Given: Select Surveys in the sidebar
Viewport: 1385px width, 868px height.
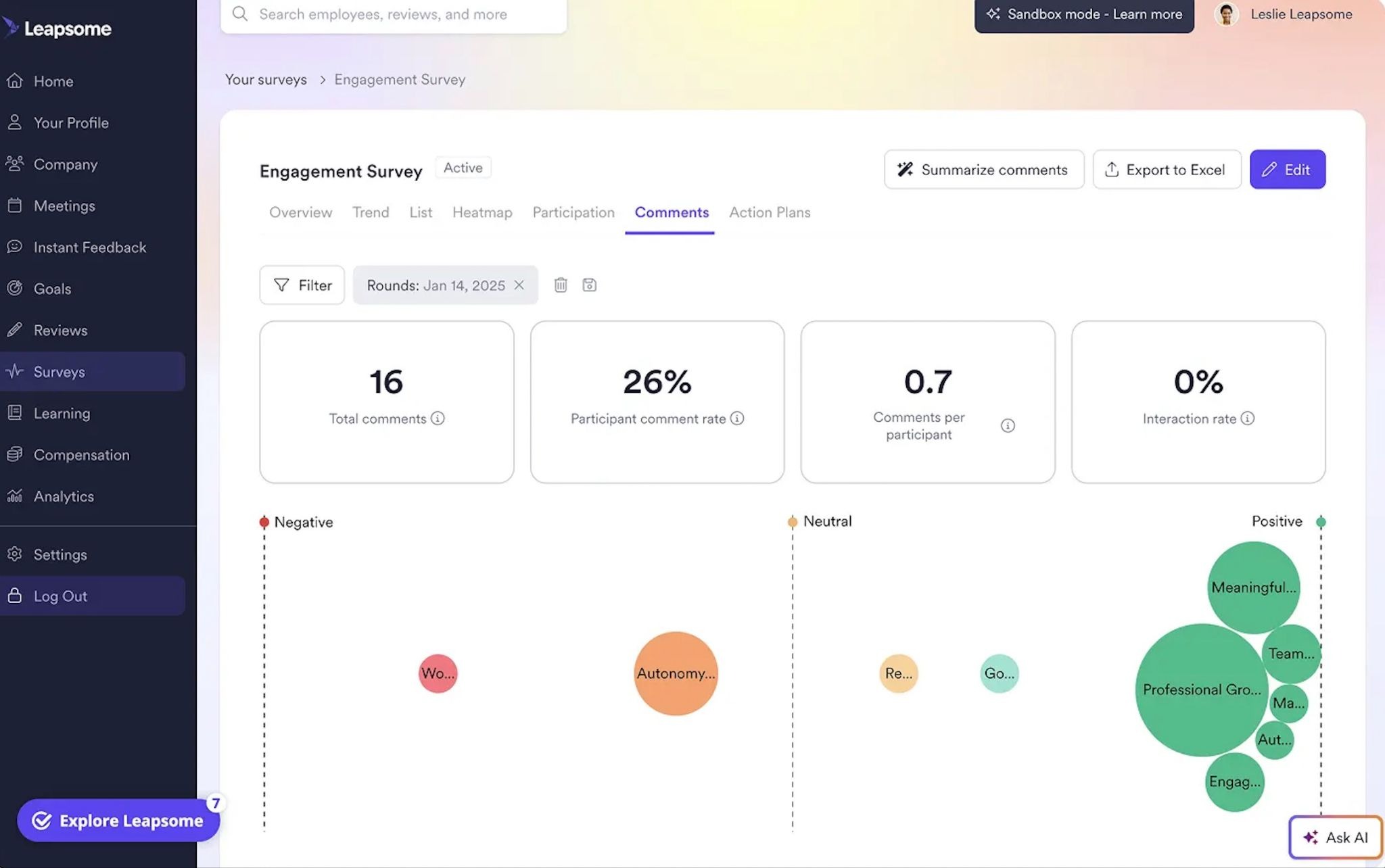Looking at the screenshot, I should pyautogui.click(x=93, y=372).
